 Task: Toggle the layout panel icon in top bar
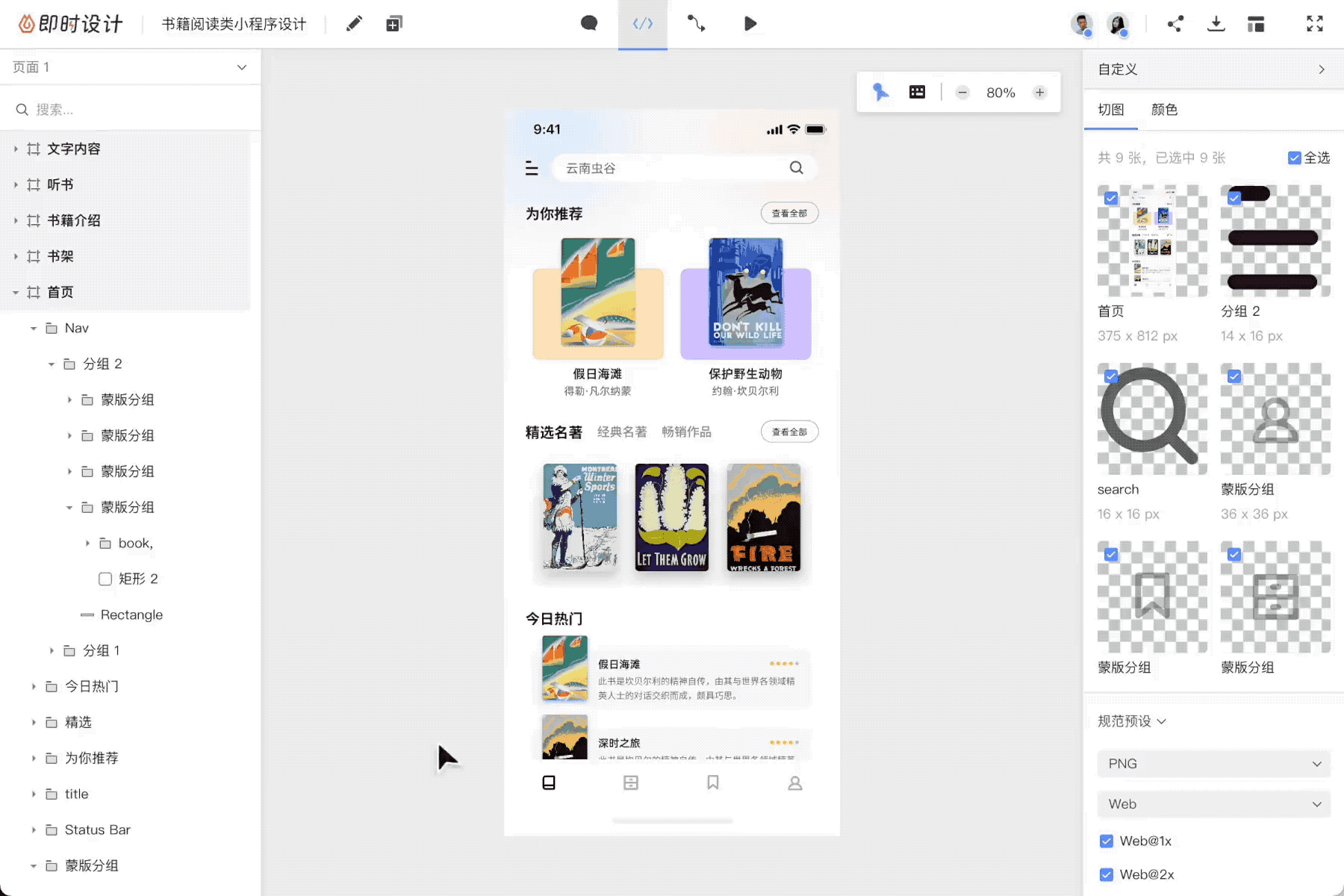click(x=1256, y=24)
